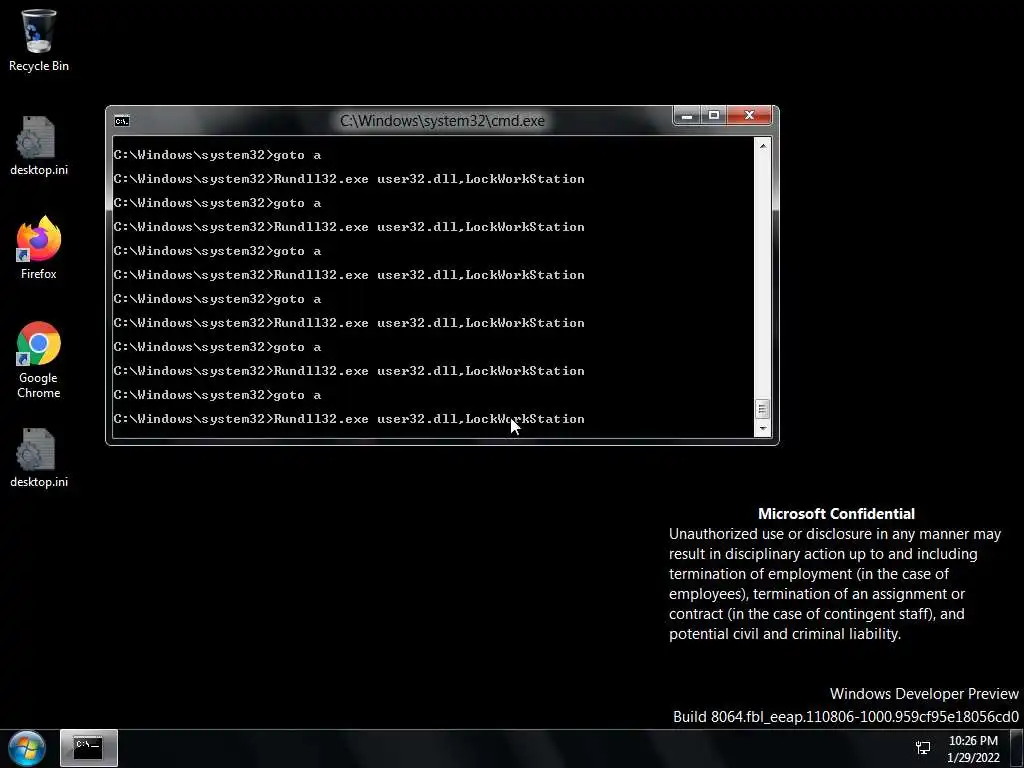Open the Recycle Bin desktop icon
The width and height of the screenshot is (1024, 768).
(39, 40)
